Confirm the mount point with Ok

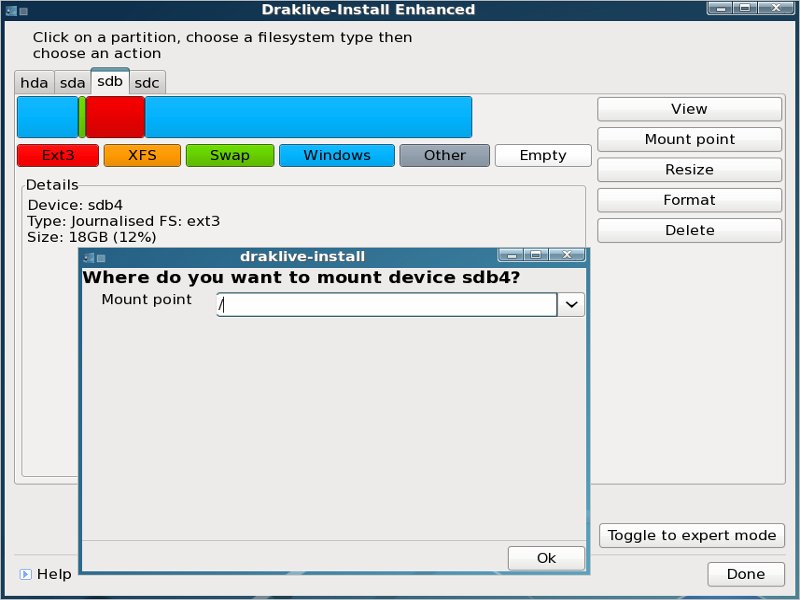tap(546, 558)
